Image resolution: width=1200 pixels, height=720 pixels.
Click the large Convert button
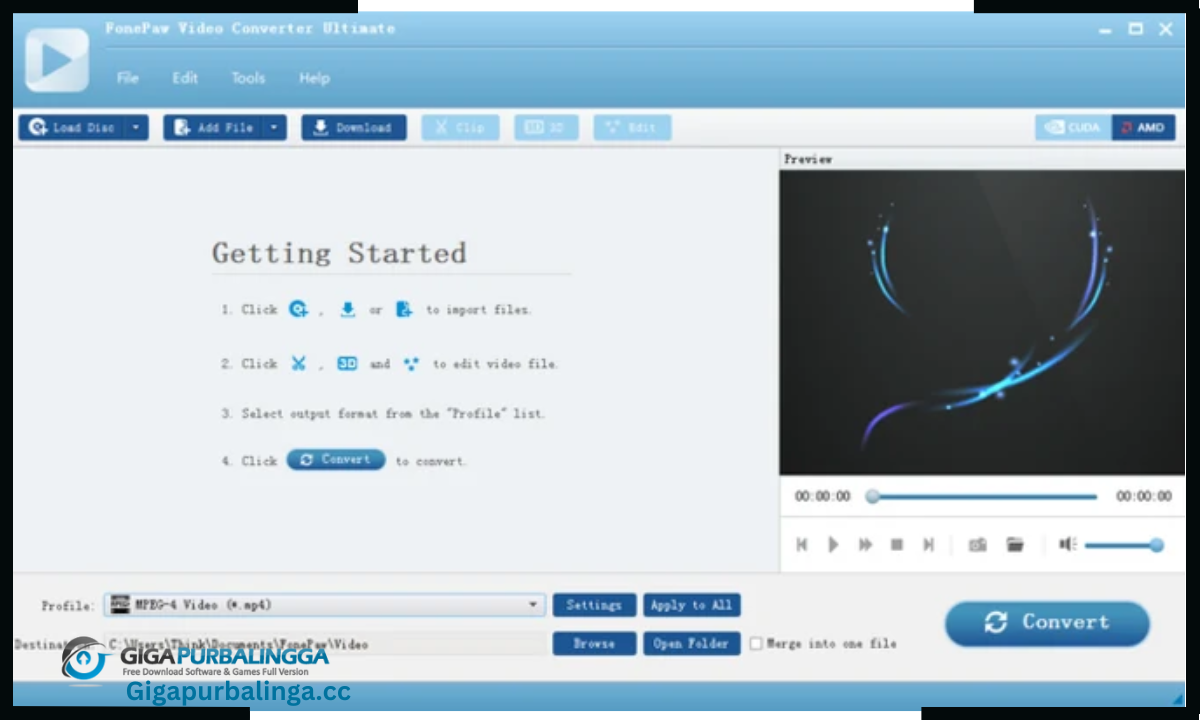pyautogui.click(x=1047, y=623)
